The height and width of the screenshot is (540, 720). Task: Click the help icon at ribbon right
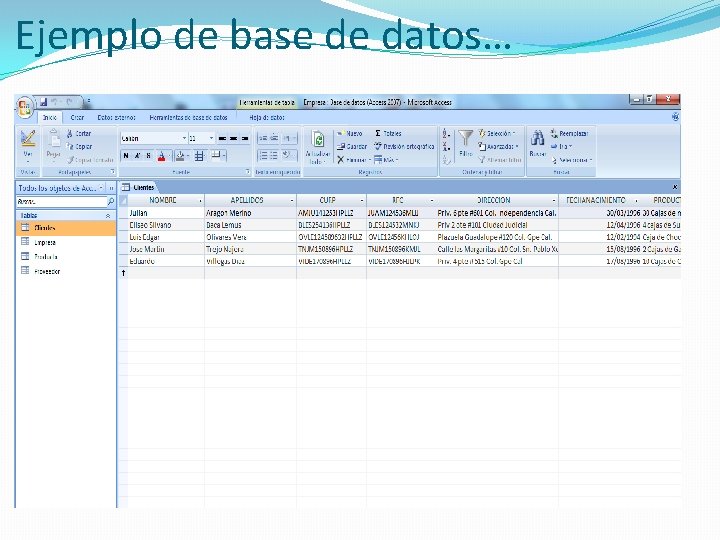(x=675, y=117)
